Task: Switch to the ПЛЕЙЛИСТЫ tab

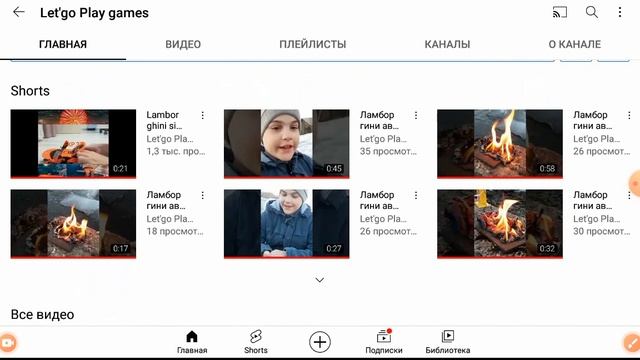Action: (313, 44)
